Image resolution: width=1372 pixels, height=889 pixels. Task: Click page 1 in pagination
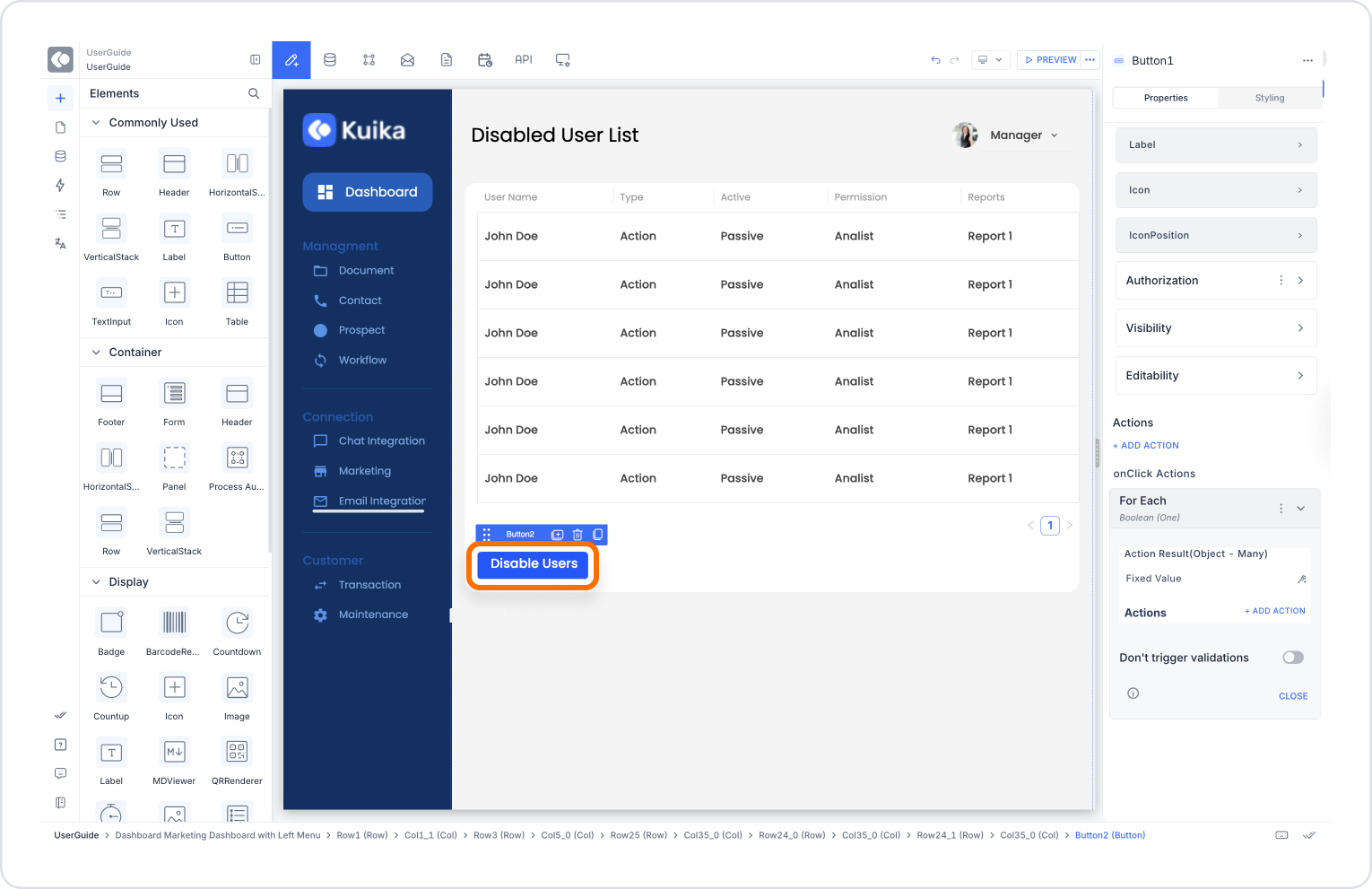1050,526
